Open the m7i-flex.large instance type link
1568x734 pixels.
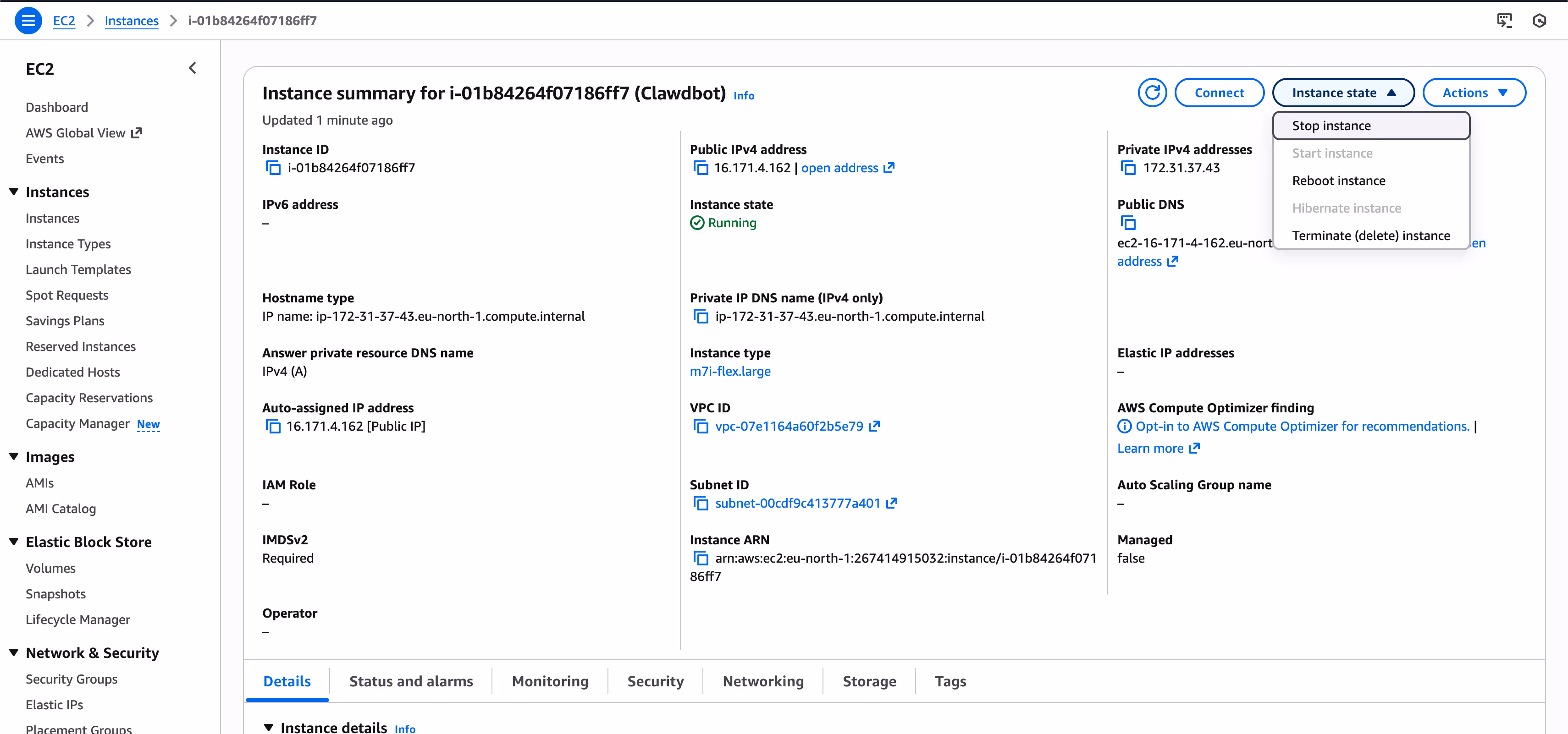pos(730,372)
